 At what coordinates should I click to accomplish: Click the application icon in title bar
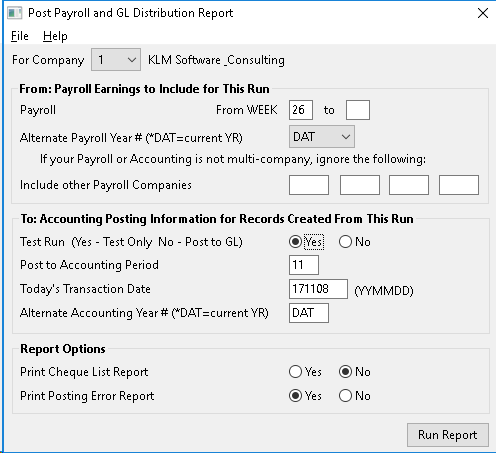(x=15, y=13)
